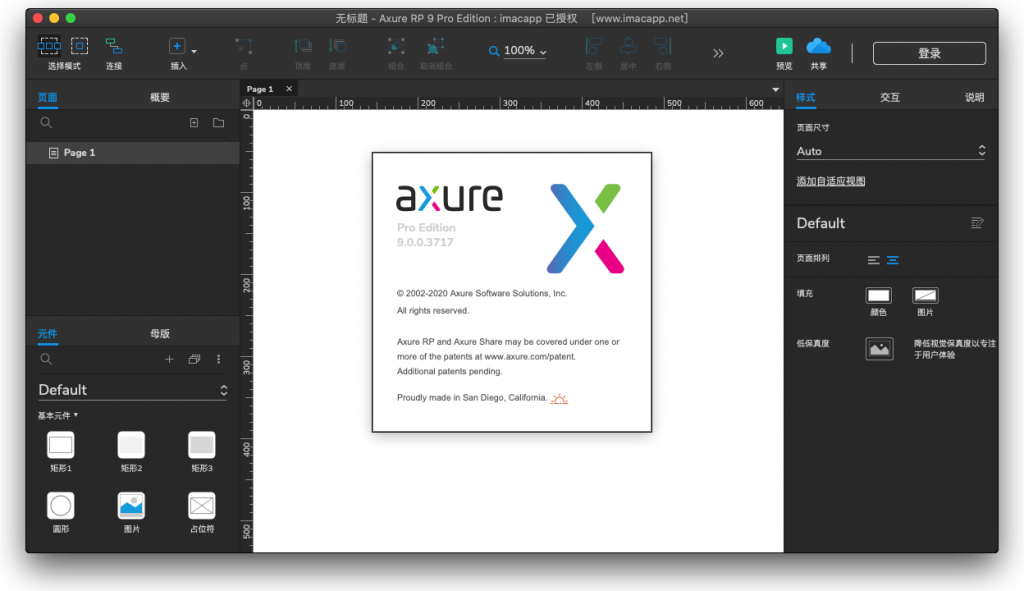Click the 共享 share cloud icon
The image size is (1024, 591).
818,46
